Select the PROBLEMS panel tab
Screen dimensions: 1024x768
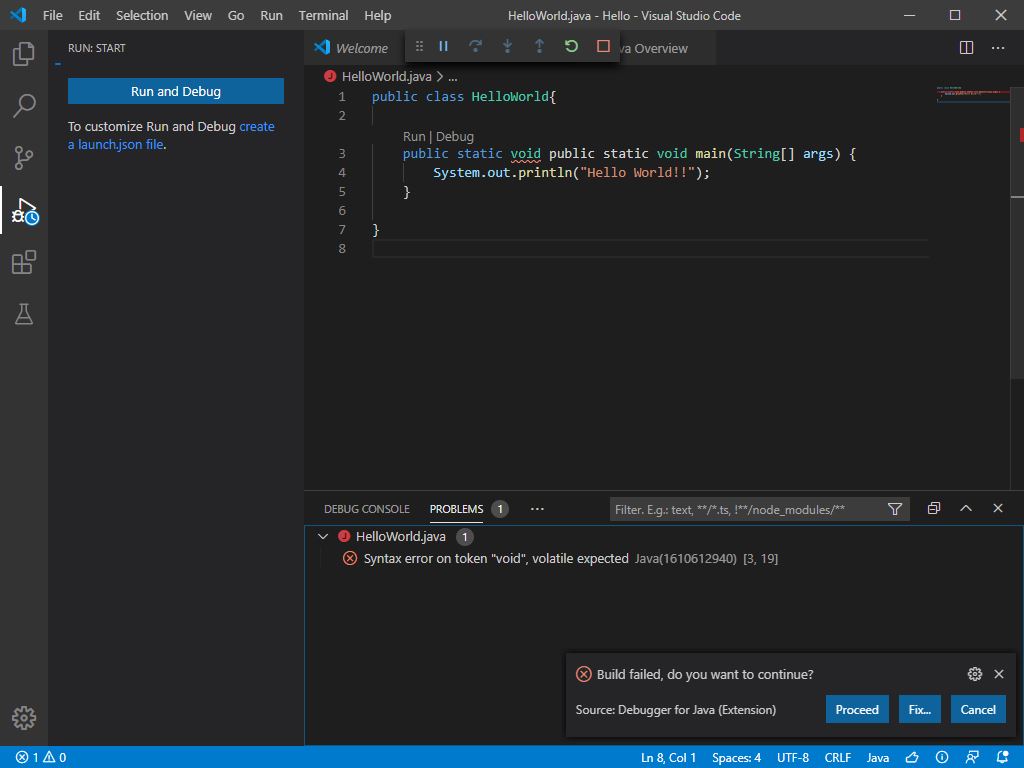[456, 509]
